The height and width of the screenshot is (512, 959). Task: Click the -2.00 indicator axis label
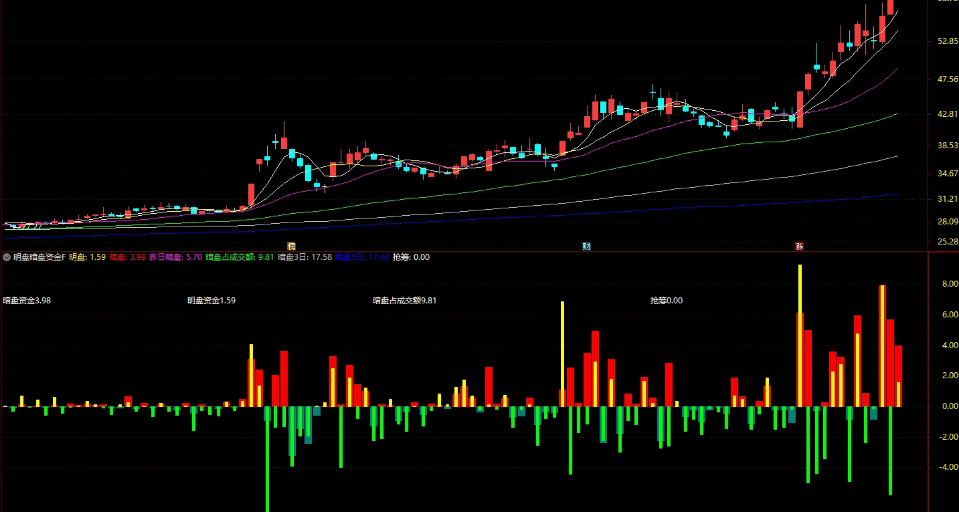(x=949, y=437)
